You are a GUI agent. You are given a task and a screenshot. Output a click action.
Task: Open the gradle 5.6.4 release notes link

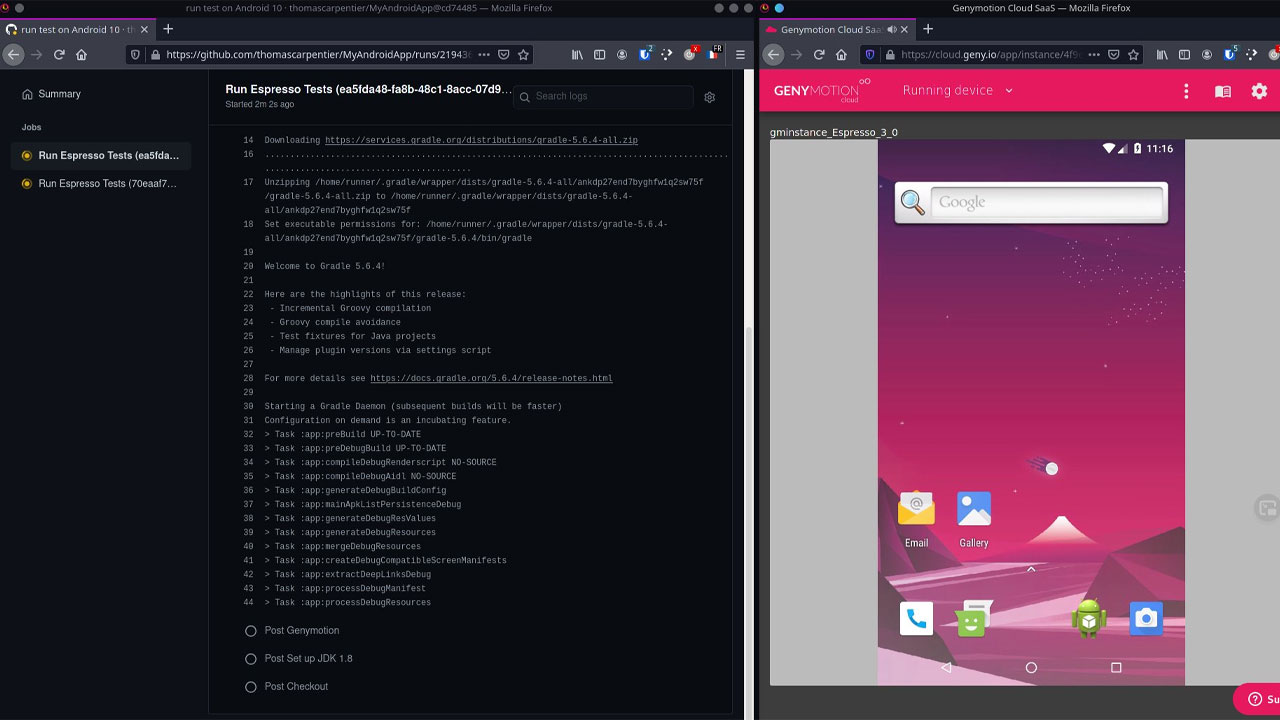[x=491, y=378]
